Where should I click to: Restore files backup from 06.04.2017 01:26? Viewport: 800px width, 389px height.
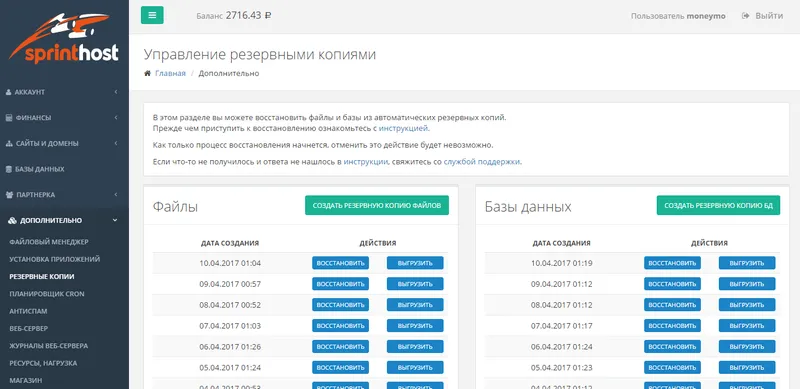pyautogui.click(x=340, y=347)
